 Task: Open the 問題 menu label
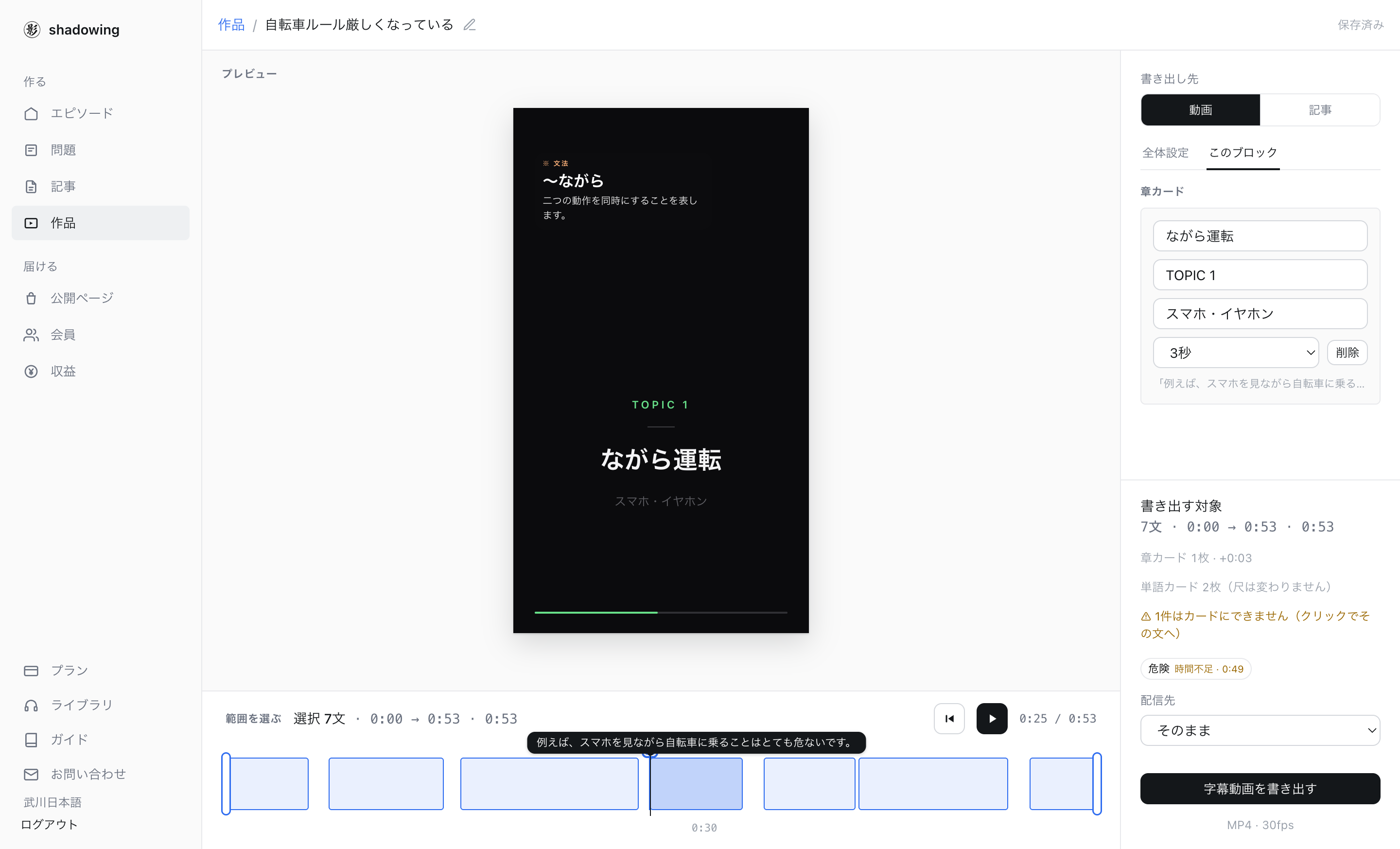pyautogui.click(x=63, y=150)
